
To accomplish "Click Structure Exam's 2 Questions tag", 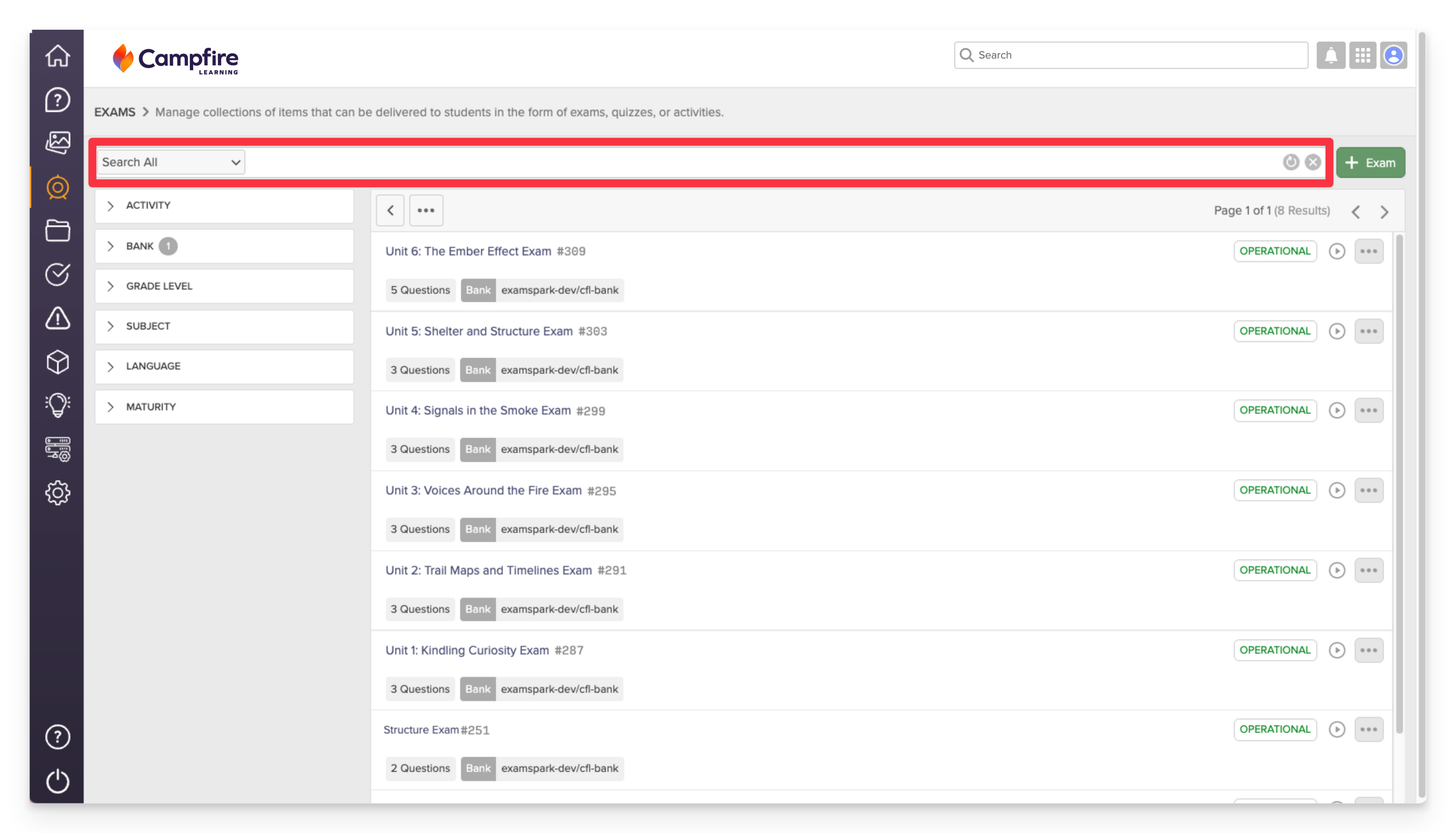I will pos(420,768).
